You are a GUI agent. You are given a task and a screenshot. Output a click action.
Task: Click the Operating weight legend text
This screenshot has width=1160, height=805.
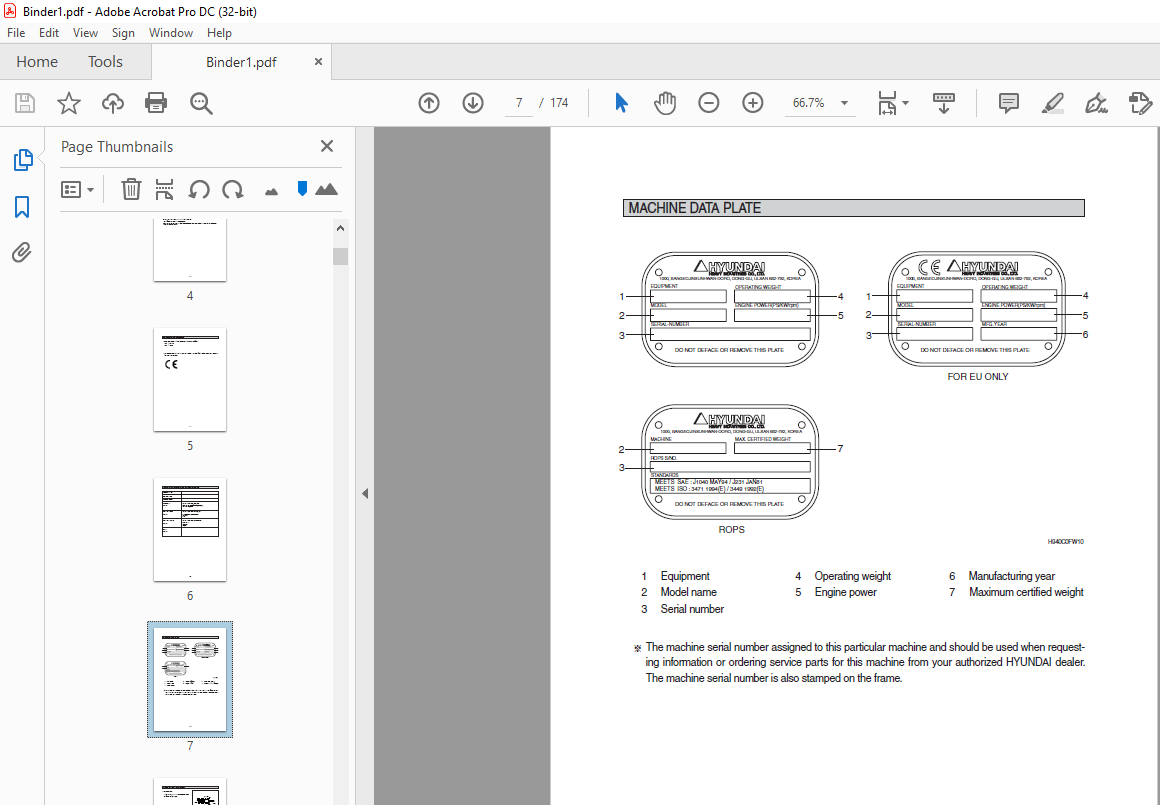pyautogui.click(x=853, y=576)
